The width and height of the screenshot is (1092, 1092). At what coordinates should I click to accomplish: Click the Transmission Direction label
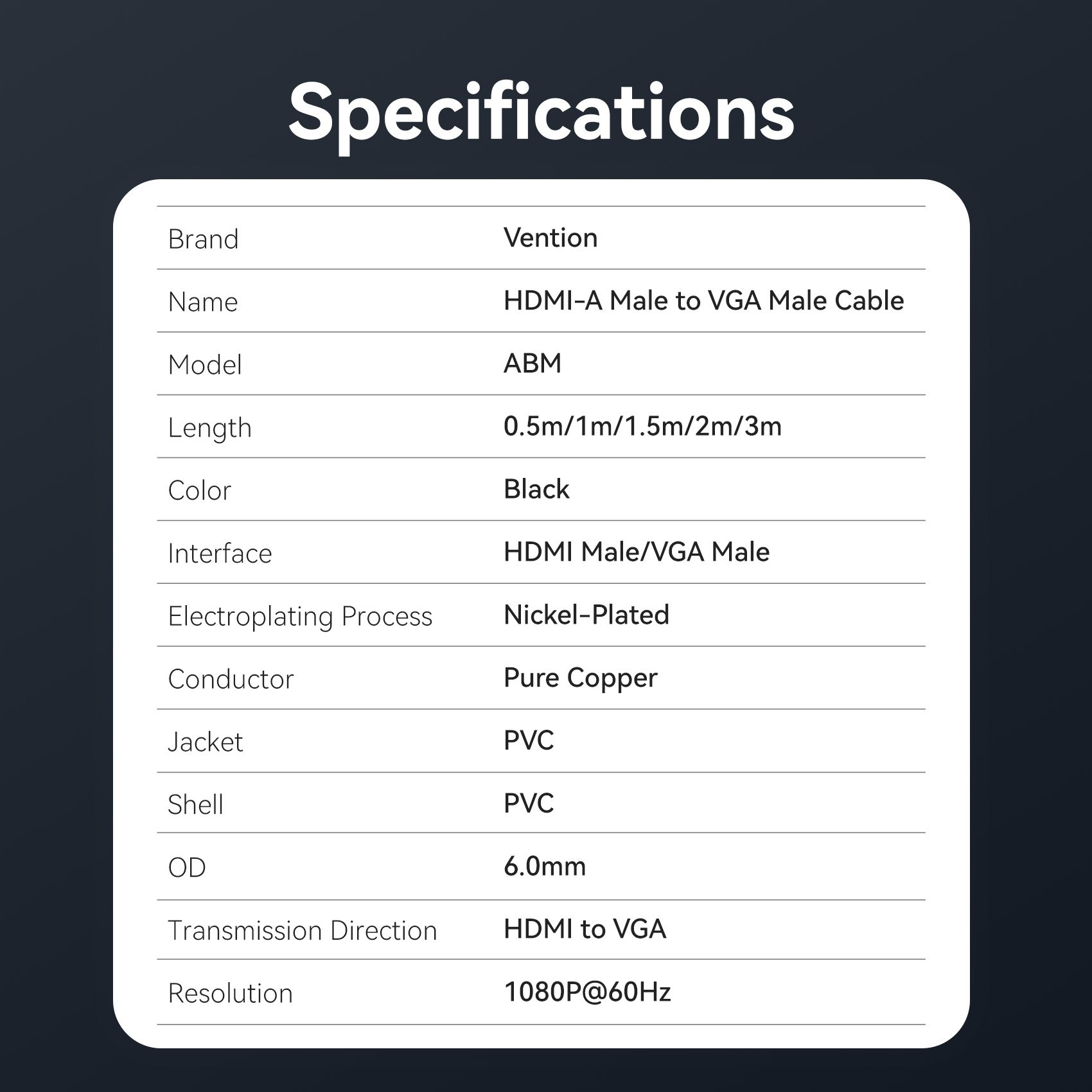pos(302,931)
